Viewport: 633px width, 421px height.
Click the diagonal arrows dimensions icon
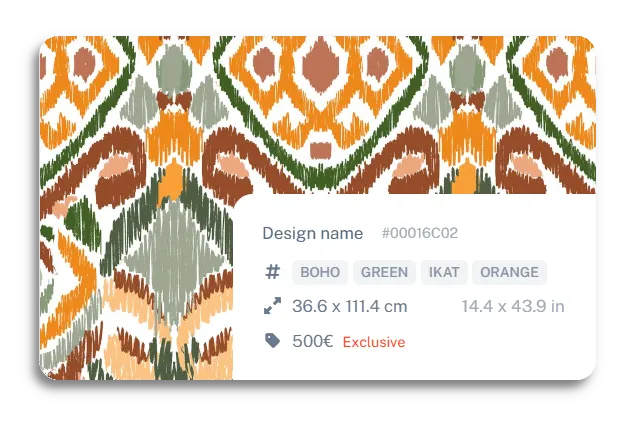coord(272,306)
